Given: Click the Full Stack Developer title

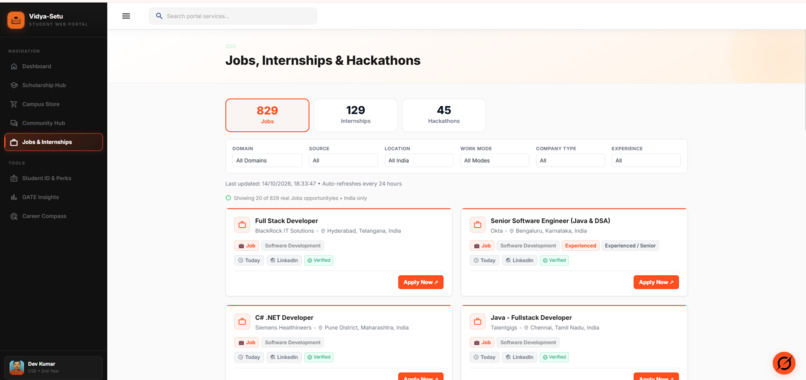Looking at the screenshot, I should point(286,221).
